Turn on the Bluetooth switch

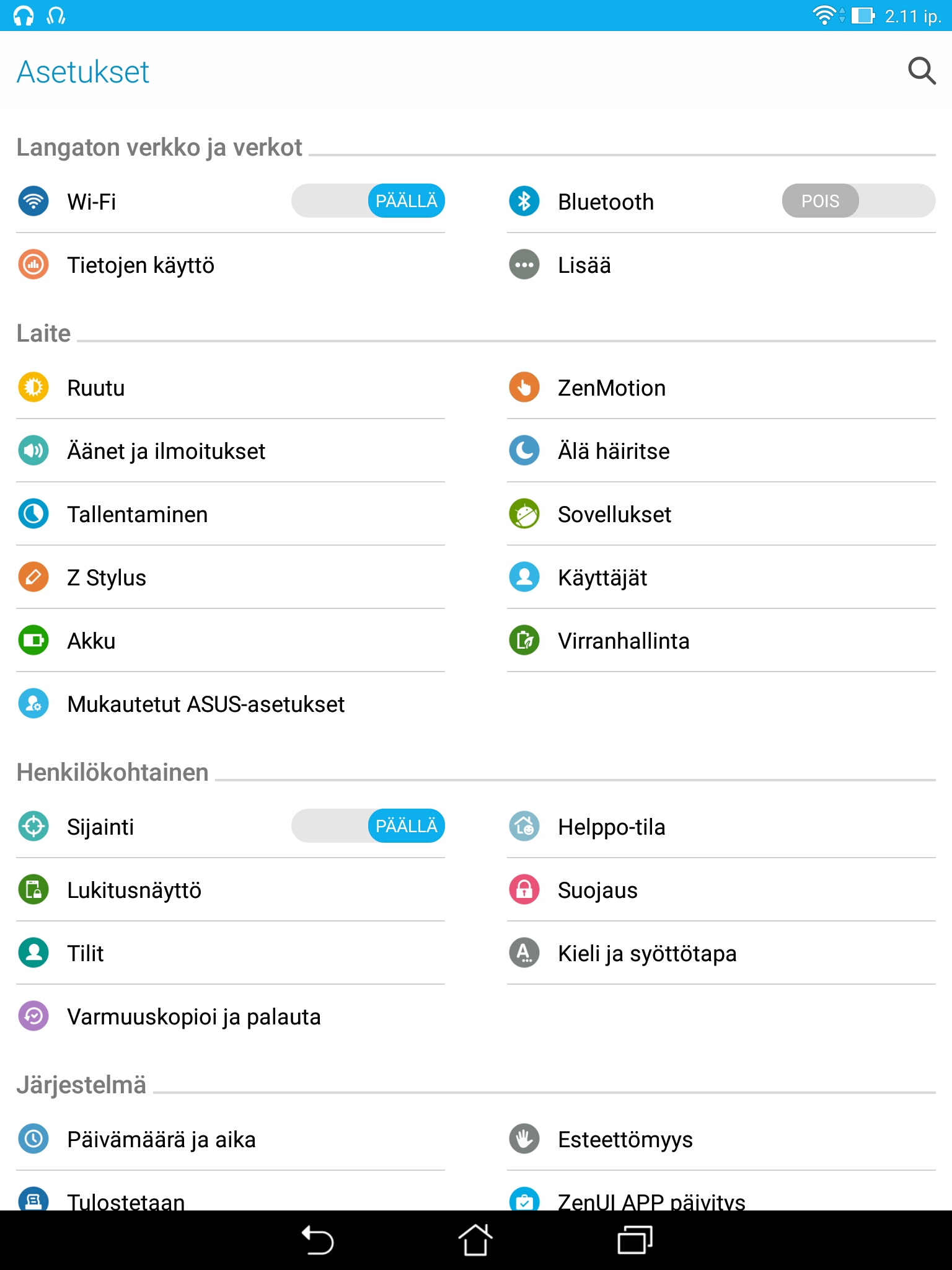click(859, 201)
